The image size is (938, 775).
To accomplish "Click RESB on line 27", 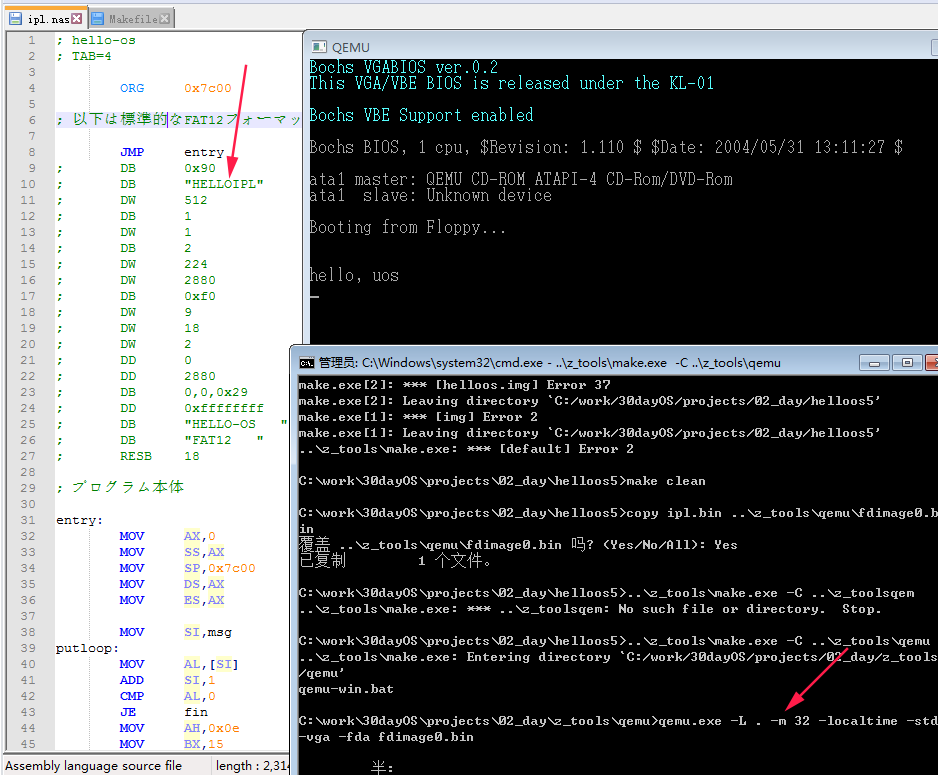I will tap(136, 456).
